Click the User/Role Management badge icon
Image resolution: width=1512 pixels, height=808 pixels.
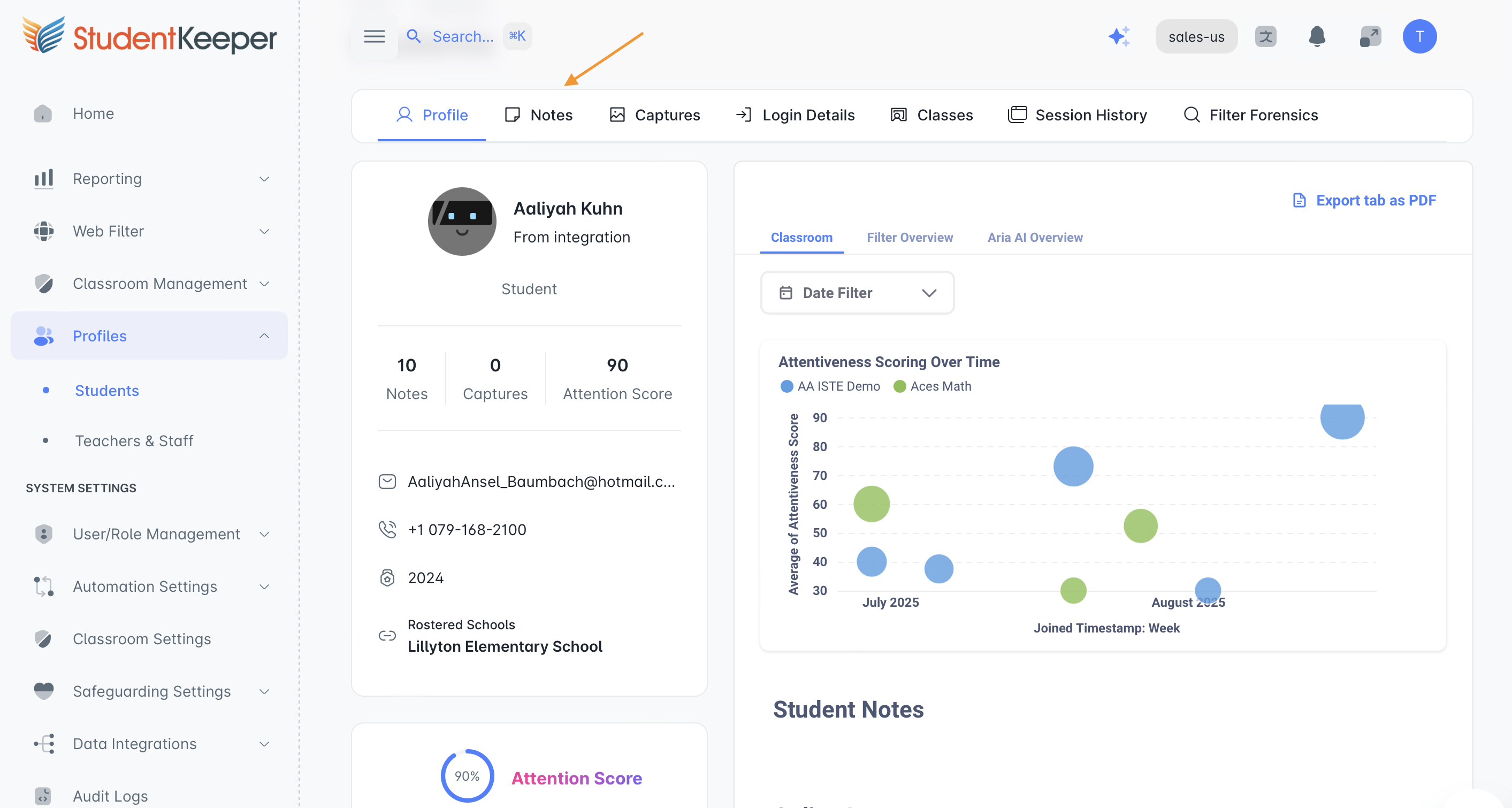pos(43,534)
